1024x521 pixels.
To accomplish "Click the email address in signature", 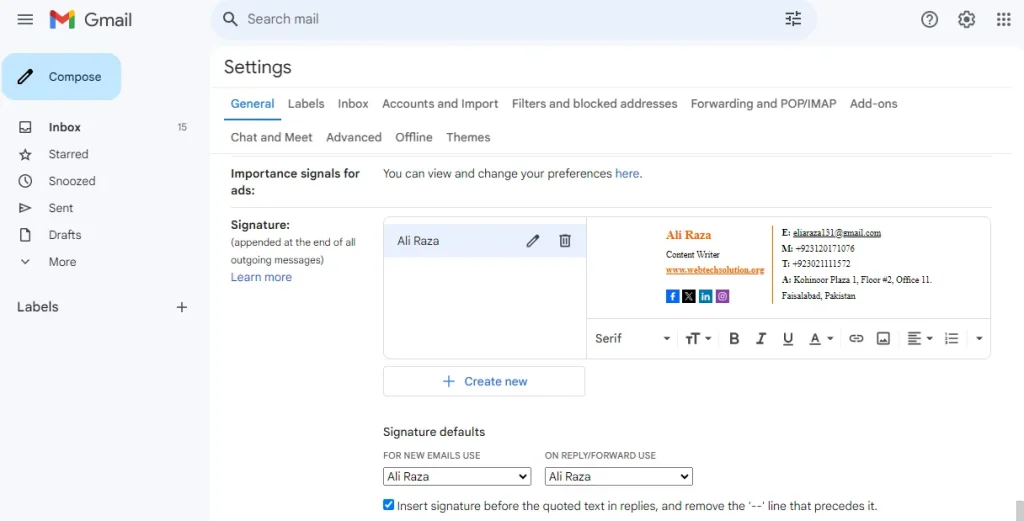I will coord(837,232).
